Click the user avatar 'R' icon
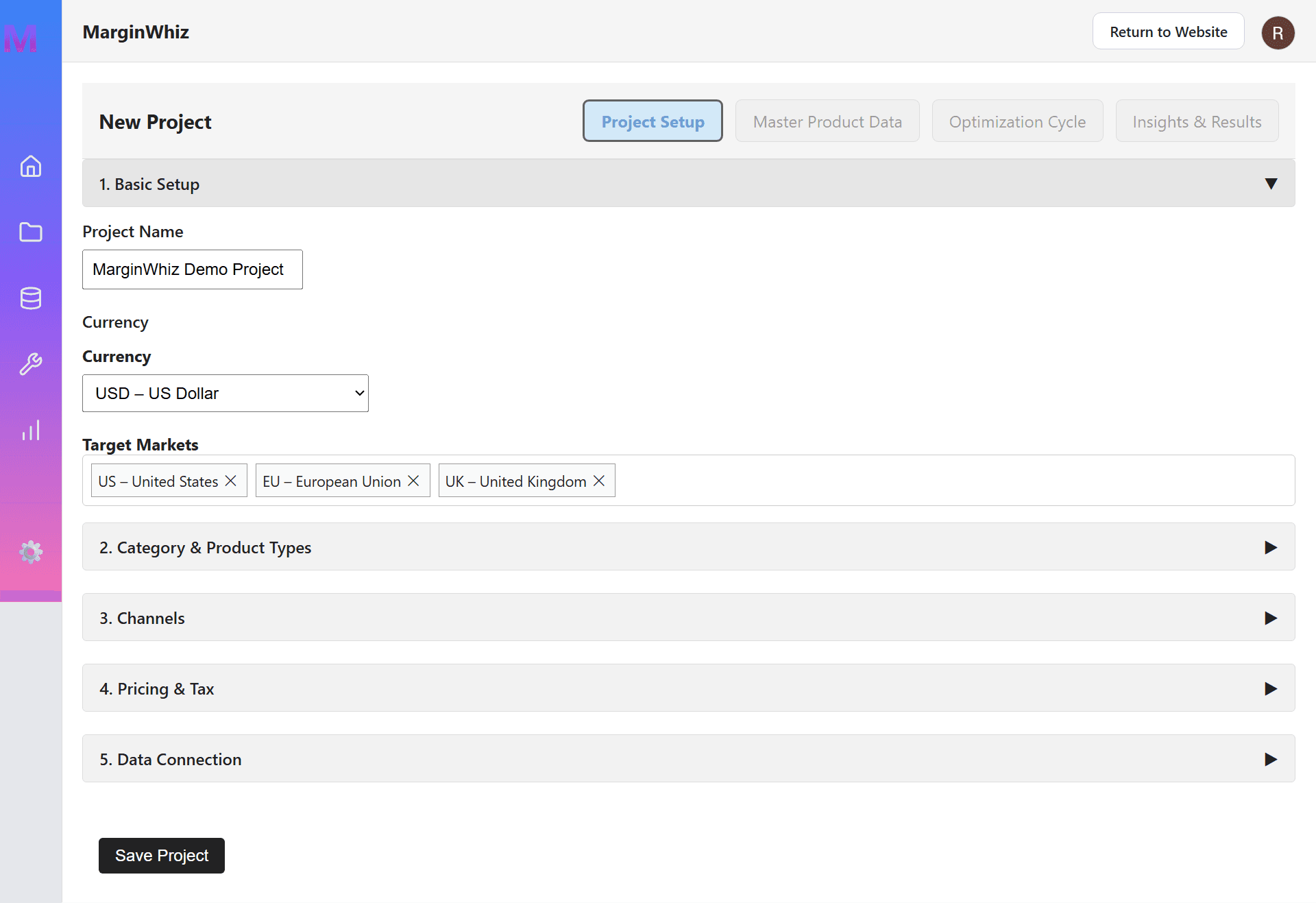The height and width of the screenshot is (903, 1316). coord(1278,33)
